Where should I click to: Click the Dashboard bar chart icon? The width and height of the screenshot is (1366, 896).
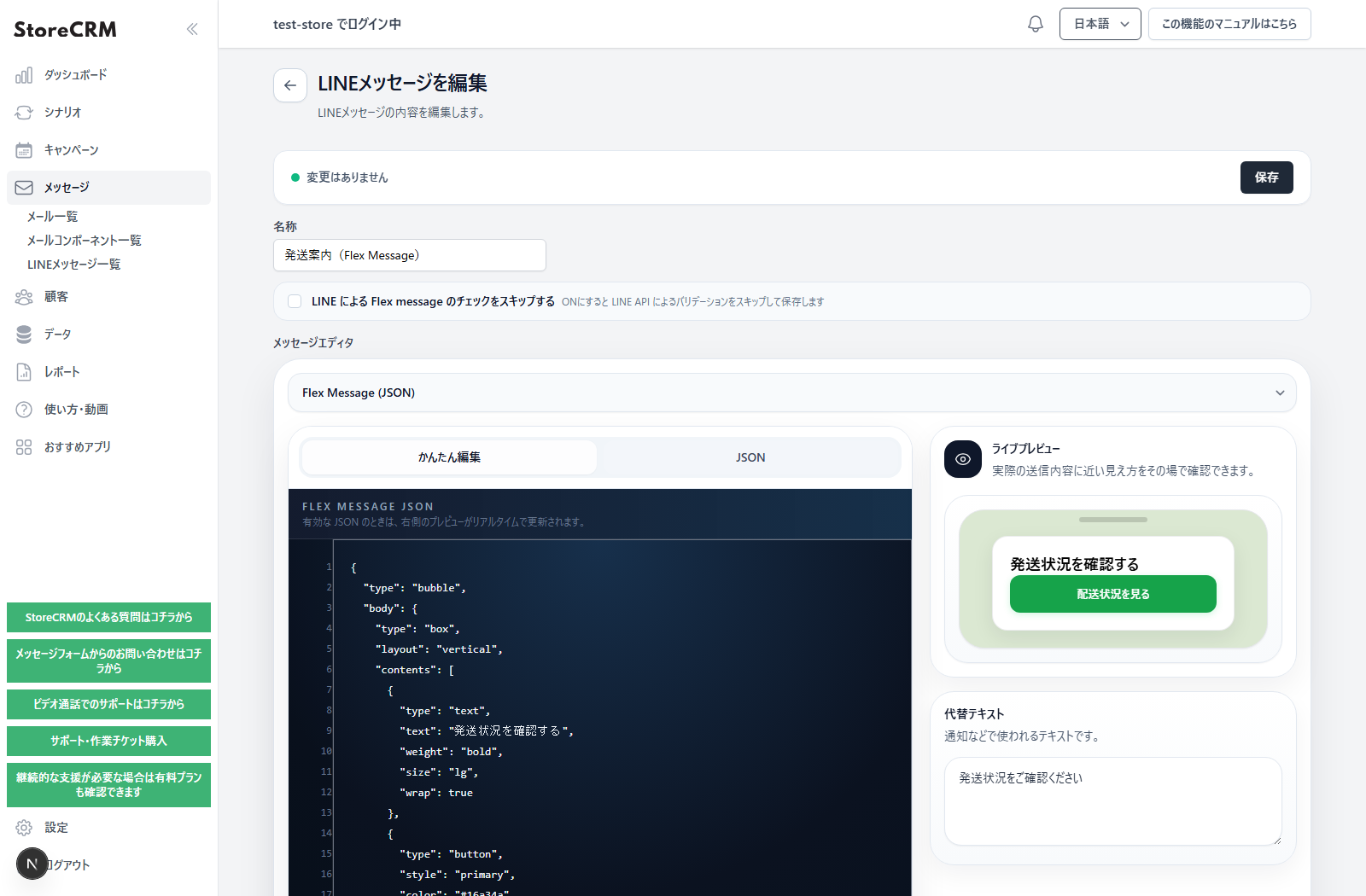(x=24, y=75)
